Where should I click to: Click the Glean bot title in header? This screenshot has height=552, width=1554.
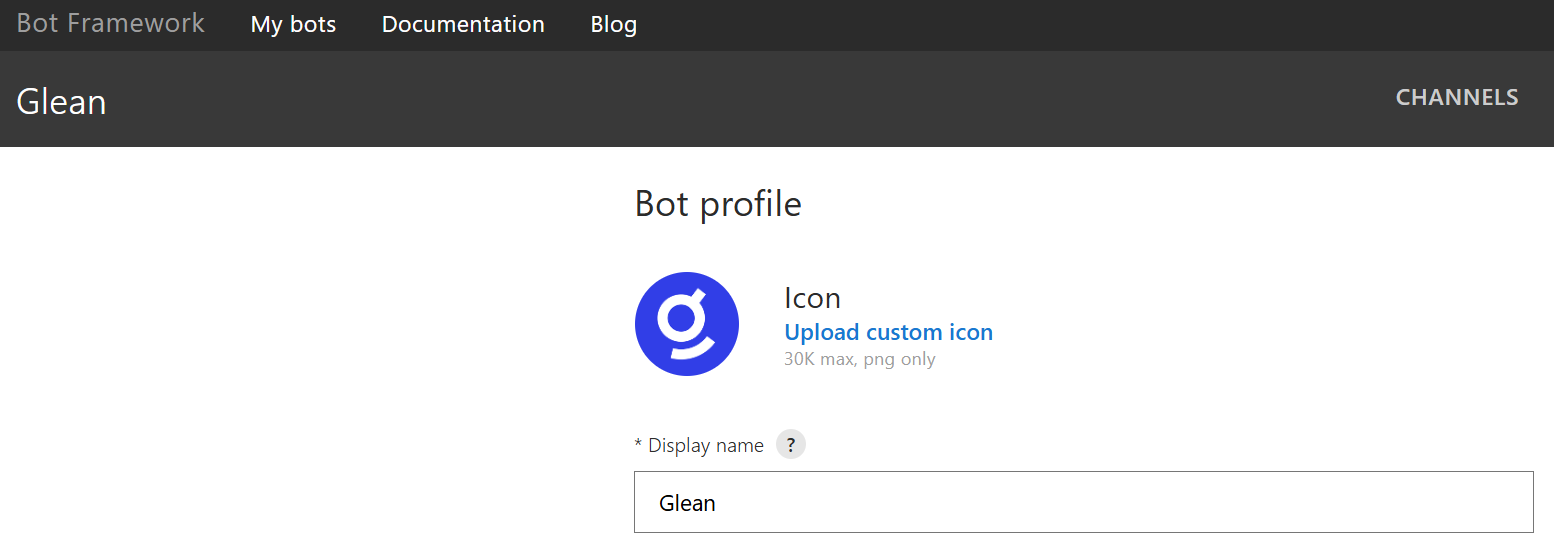coord(61,102)
